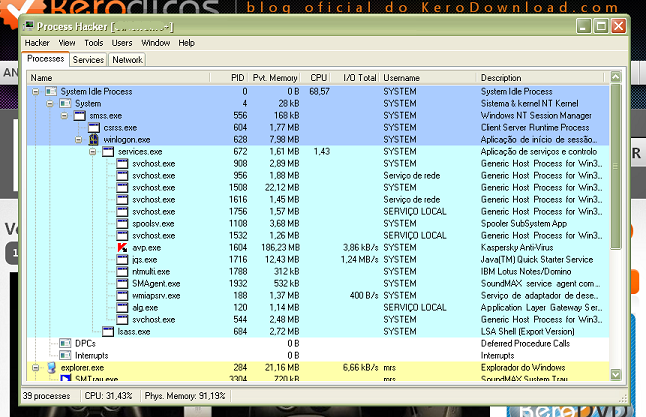Click the smss.exe process icon
Viewport: 646px width, 417px height.
tap(80, 115)
